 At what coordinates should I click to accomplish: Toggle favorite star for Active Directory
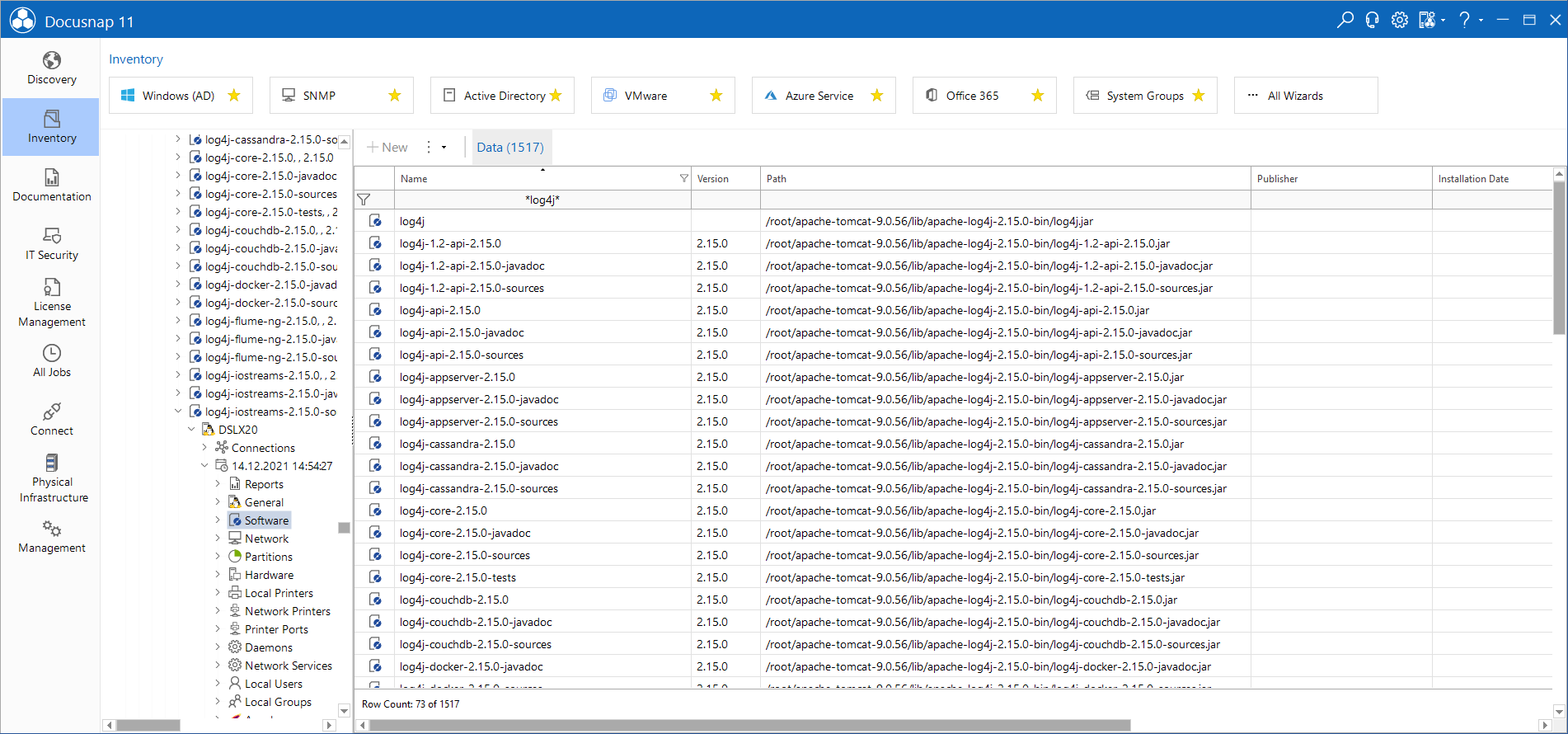556,96
